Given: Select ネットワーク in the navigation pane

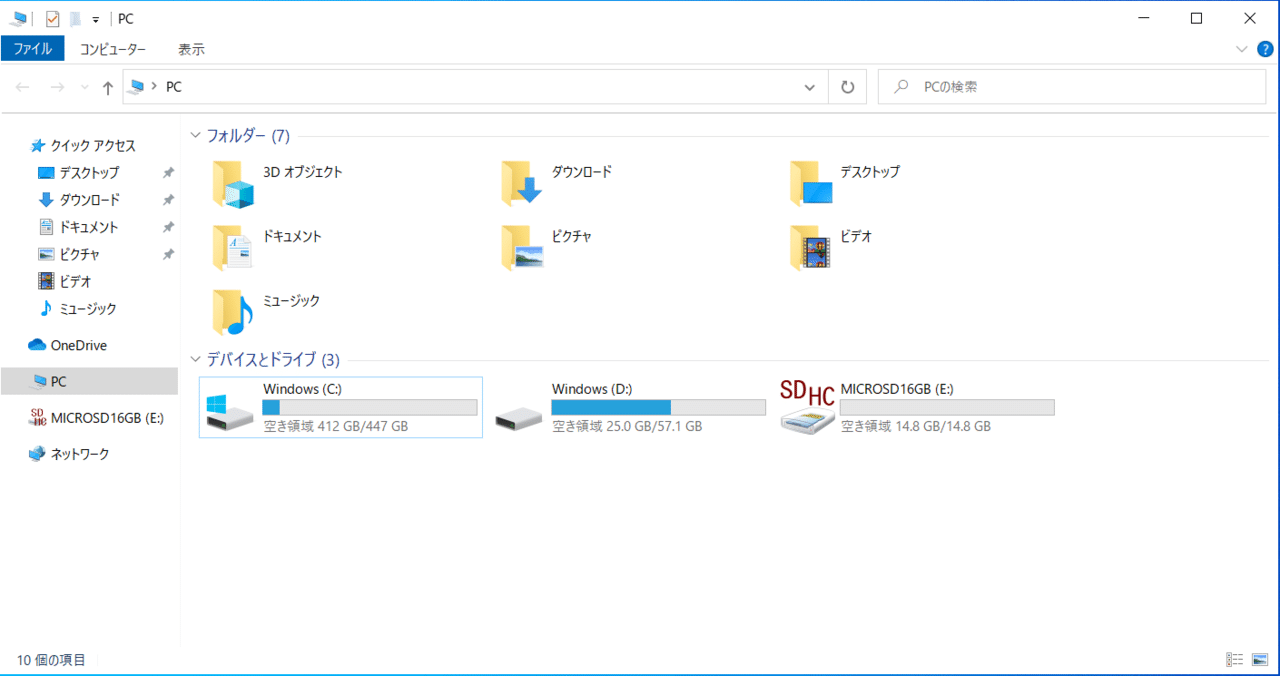Looking at the screenshot, I should [x=80, y=454].
